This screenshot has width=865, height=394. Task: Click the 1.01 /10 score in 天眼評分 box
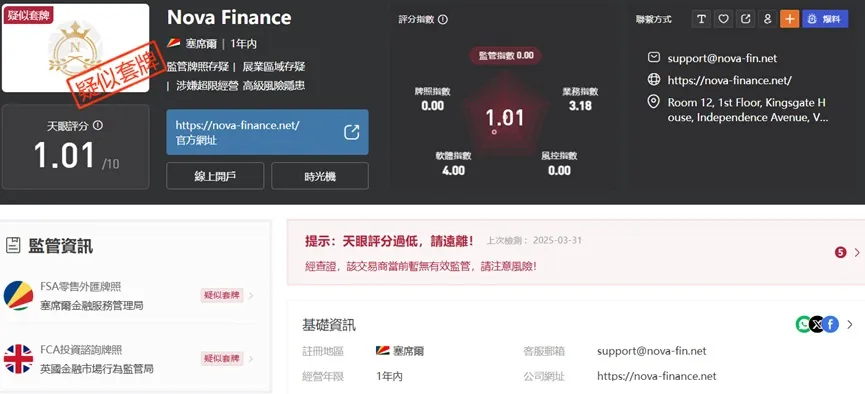point(76,157)
